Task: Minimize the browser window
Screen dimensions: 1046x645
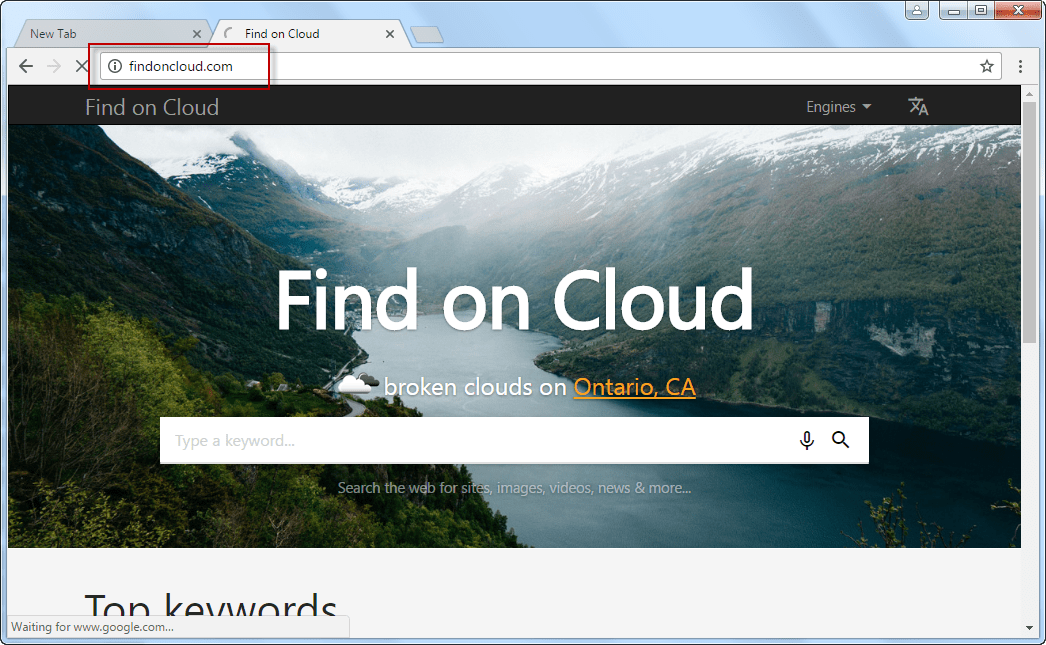Action: click(953, 10)
